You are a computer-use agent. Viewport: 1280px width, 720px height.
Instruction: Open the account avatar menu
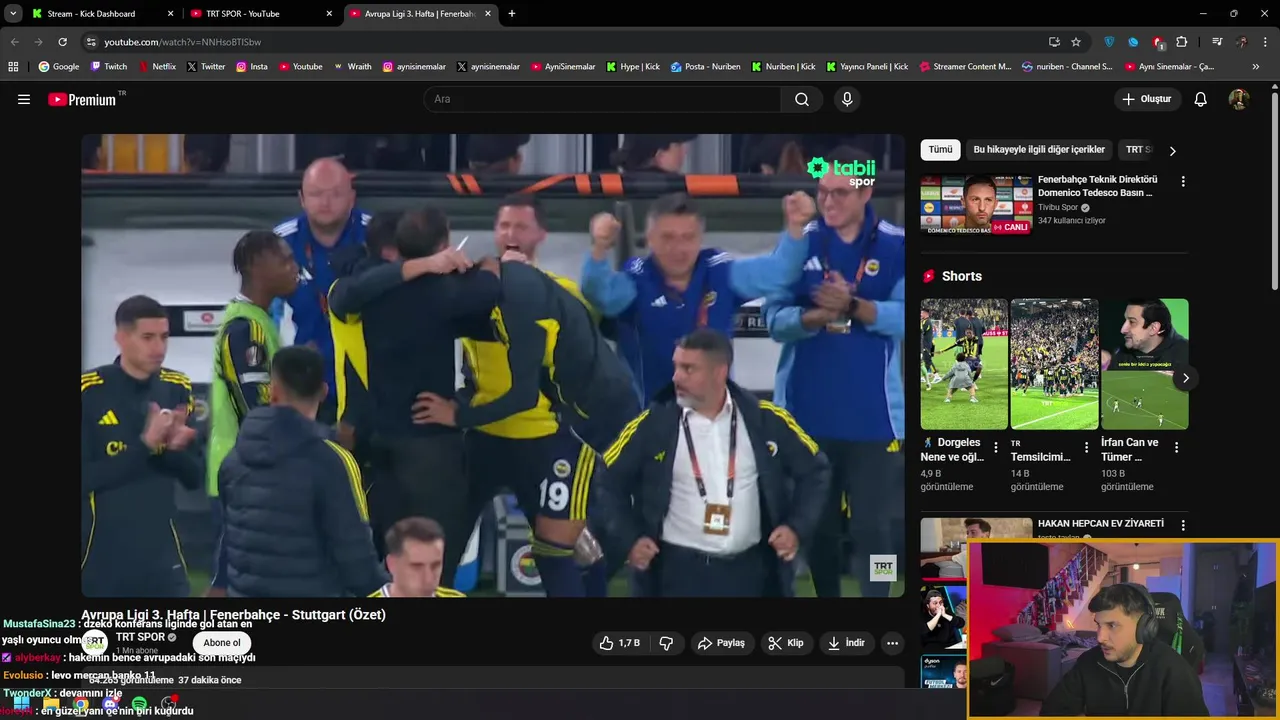tap(1239, 99)
